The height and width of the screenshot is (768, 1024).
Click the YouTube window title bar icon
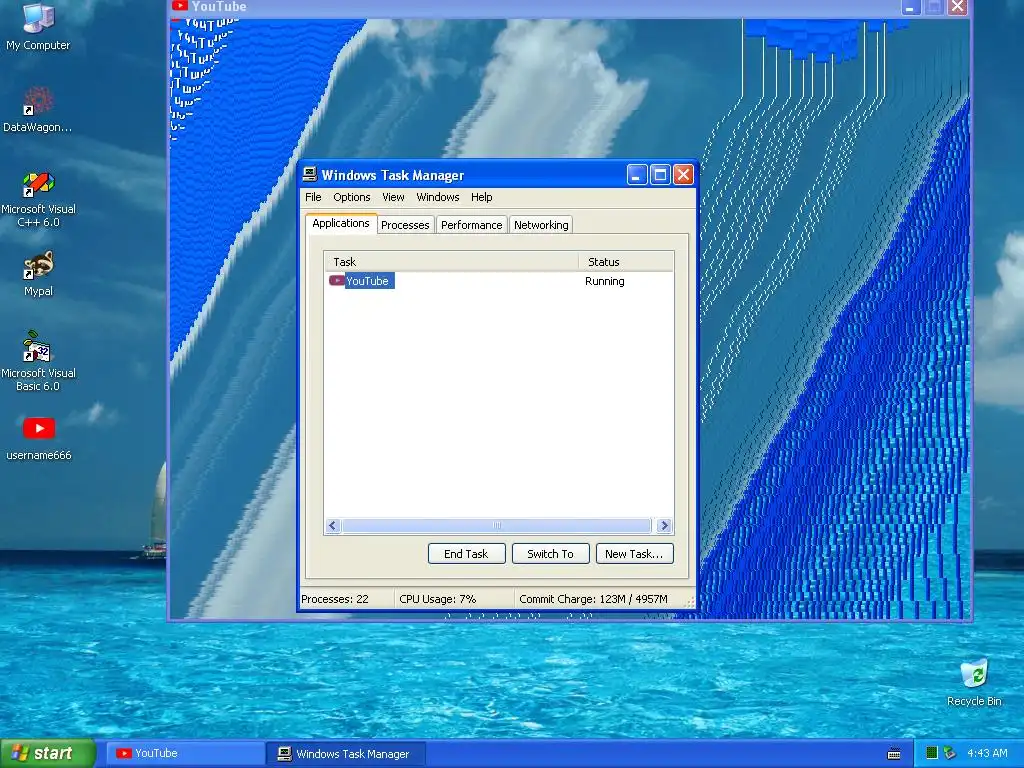(x=180, y=6)
